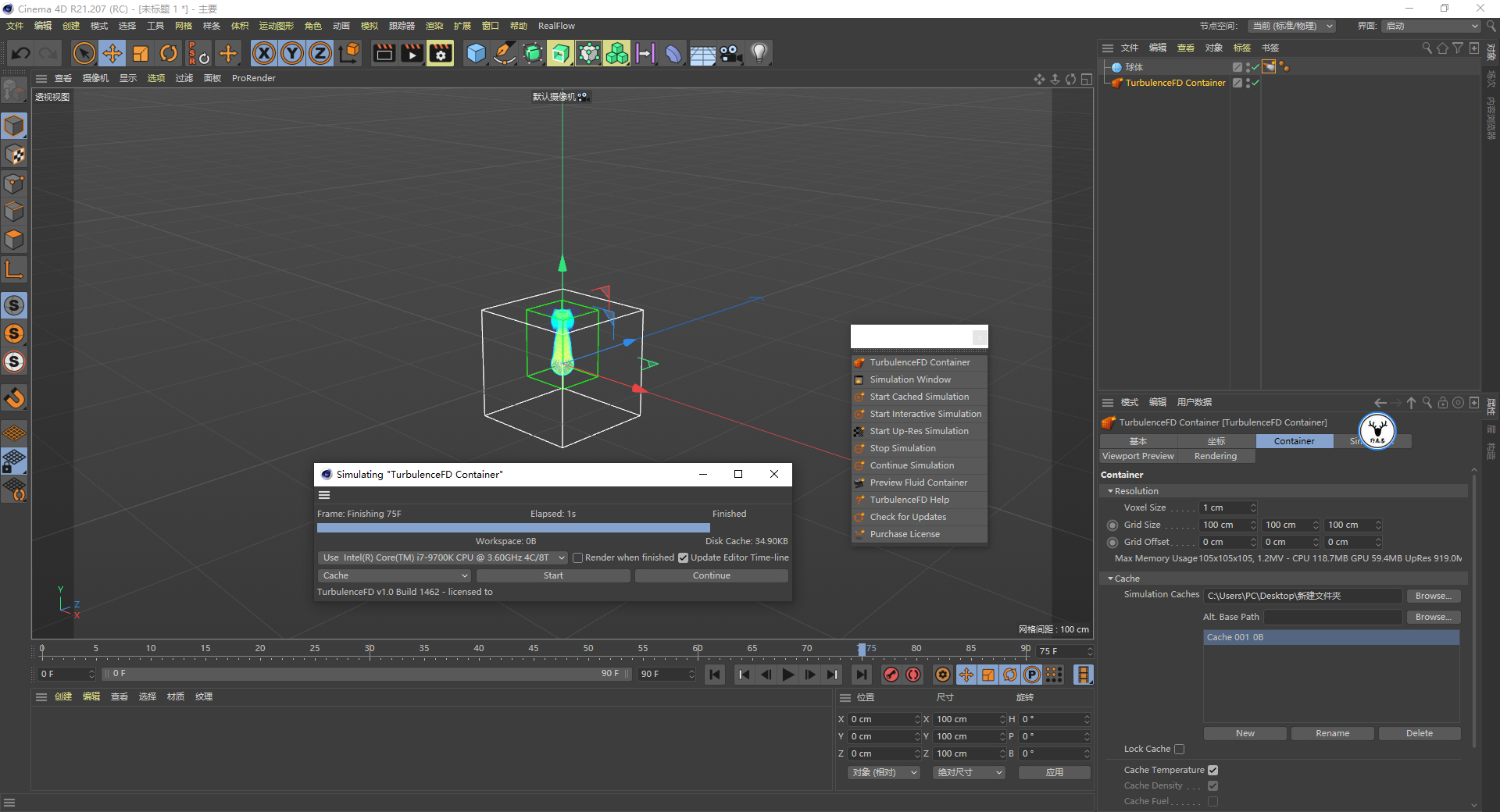The height and width of the screenshot is (812, 1500).
Task: Play the animation forward
Action: point(788,675)
